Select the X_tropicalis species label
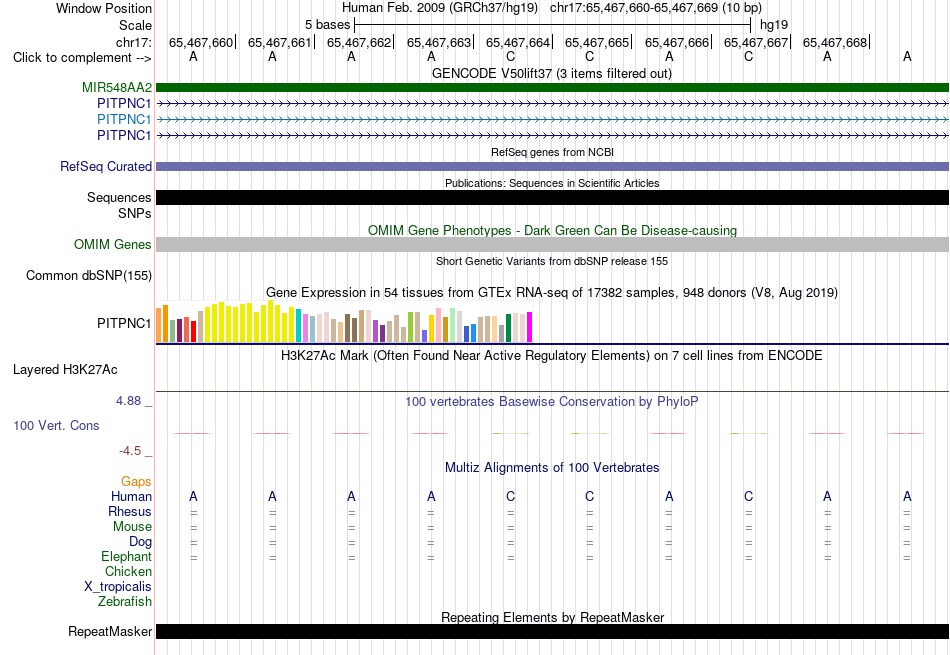The height and width of the screenshot is (655, 950). point(118,587)
